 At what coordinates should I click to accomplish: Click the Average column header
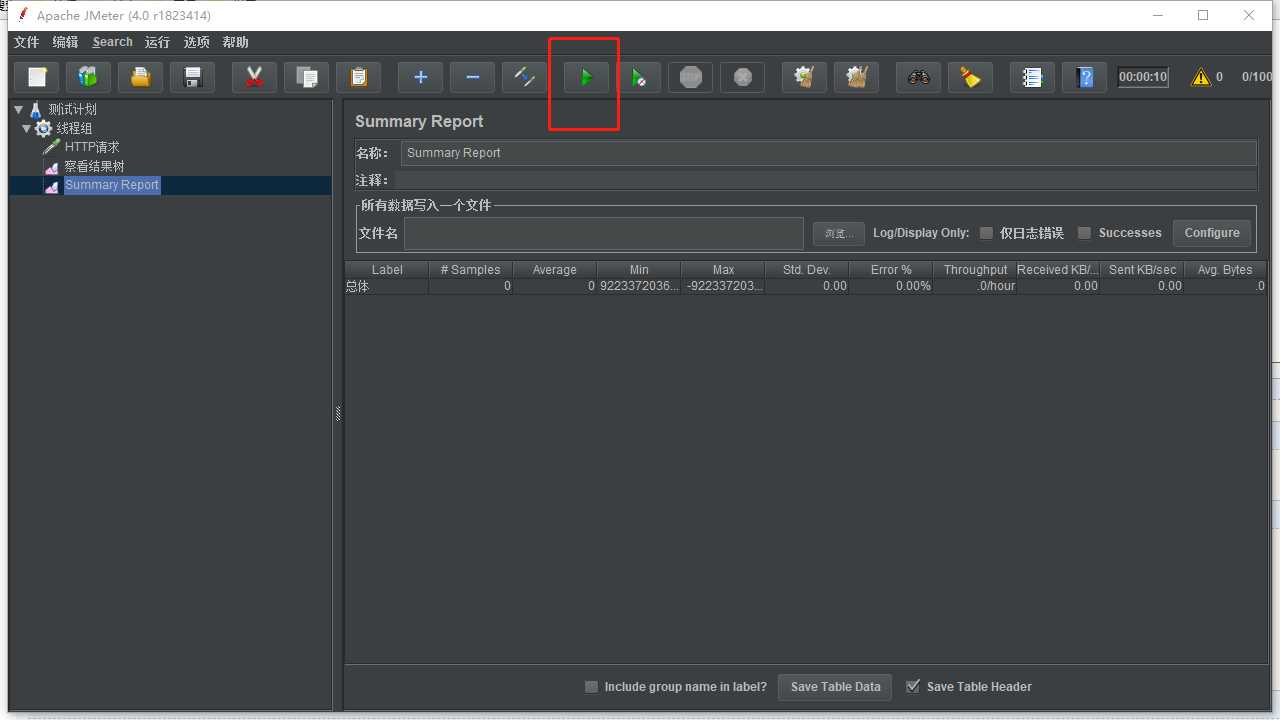(555, 270)
